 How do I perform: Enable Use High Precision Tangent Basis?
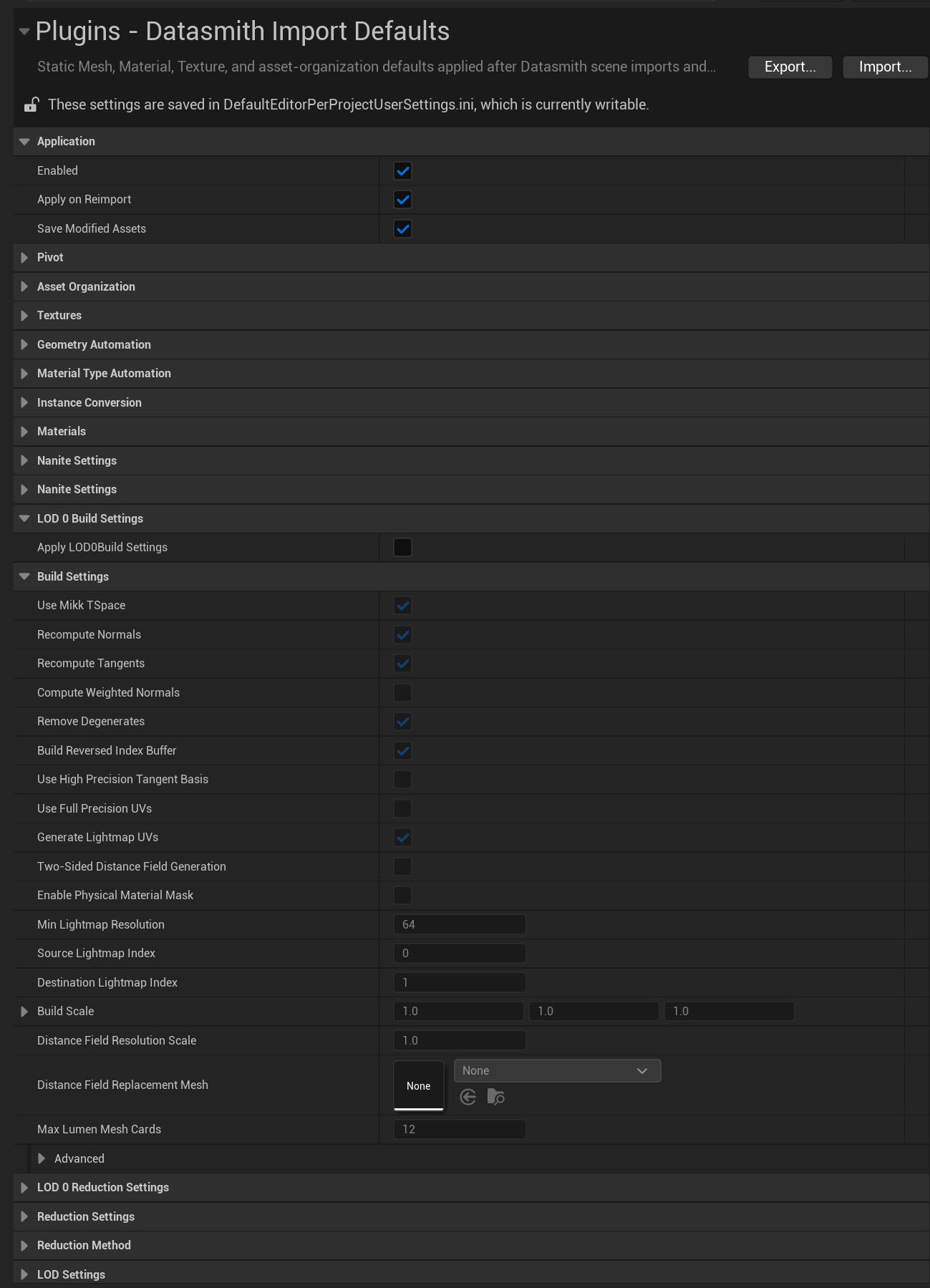point(402,780)
